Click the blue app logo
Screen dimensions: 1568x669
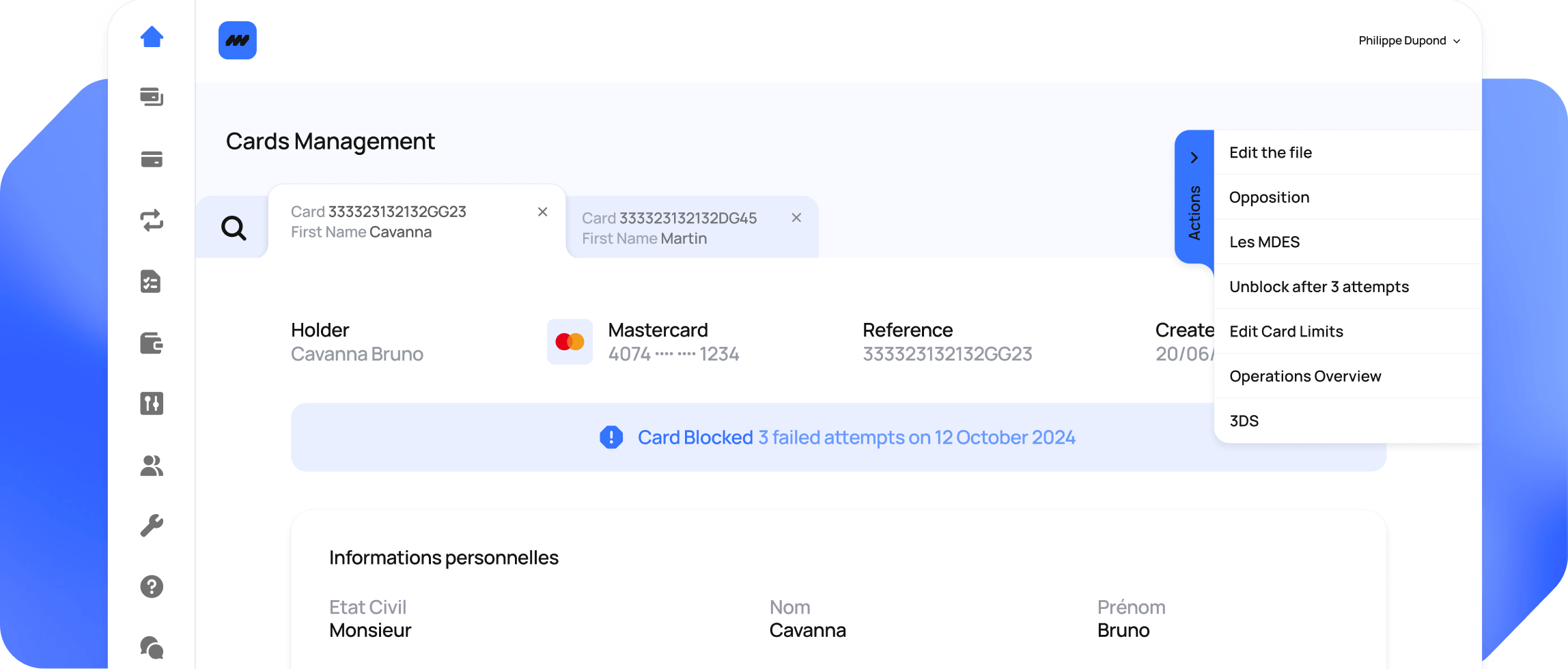(x=238, y=40)
